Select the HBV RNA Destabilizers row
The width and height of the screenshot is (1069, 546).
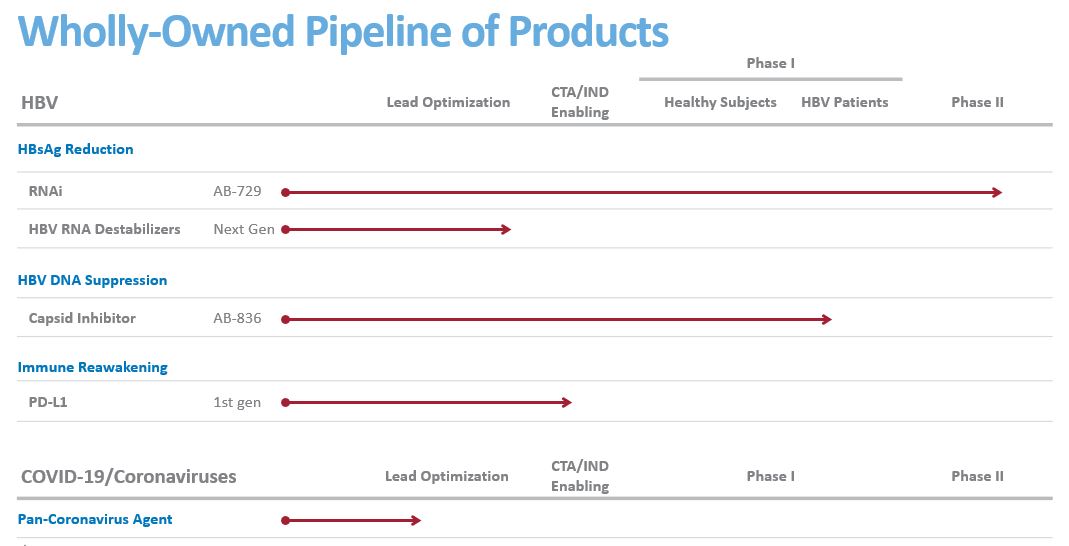(104, 229)
